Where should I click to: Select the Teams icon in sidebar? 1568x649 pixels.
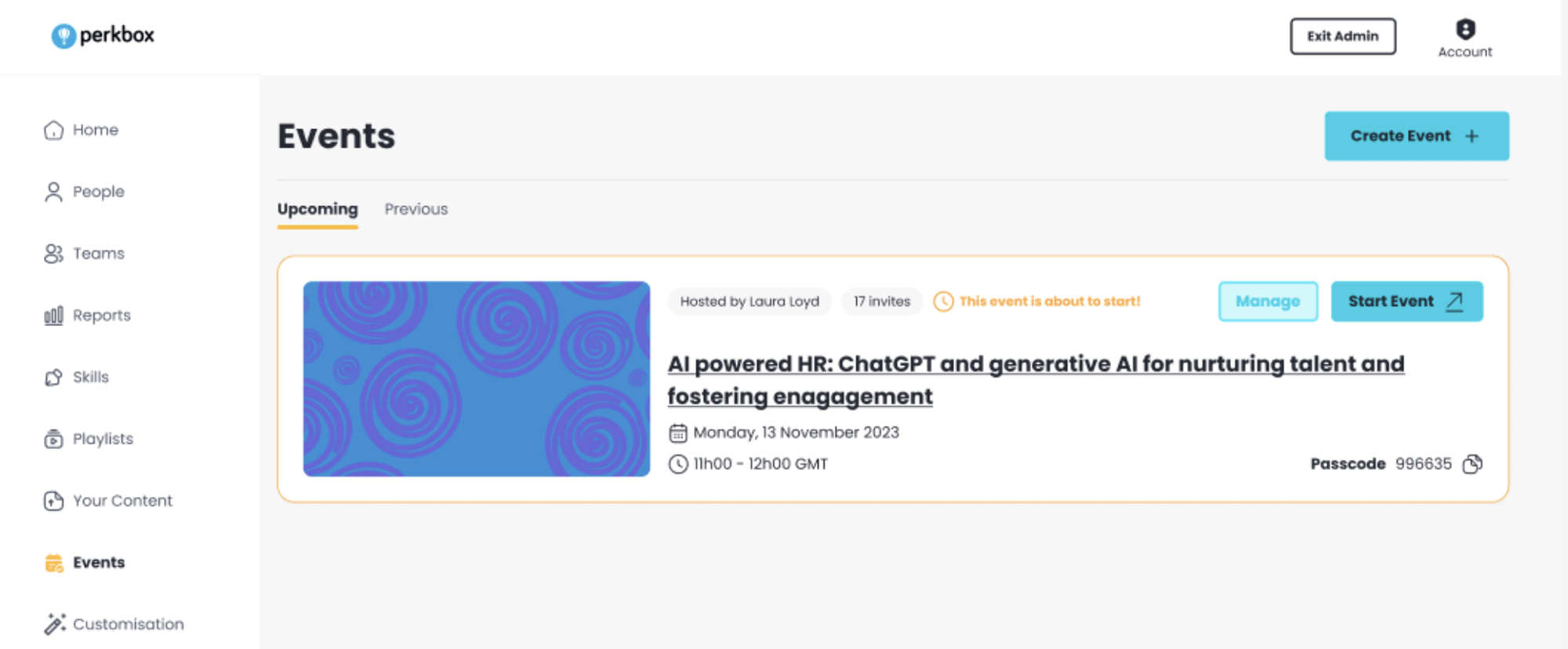click(53, 254)
